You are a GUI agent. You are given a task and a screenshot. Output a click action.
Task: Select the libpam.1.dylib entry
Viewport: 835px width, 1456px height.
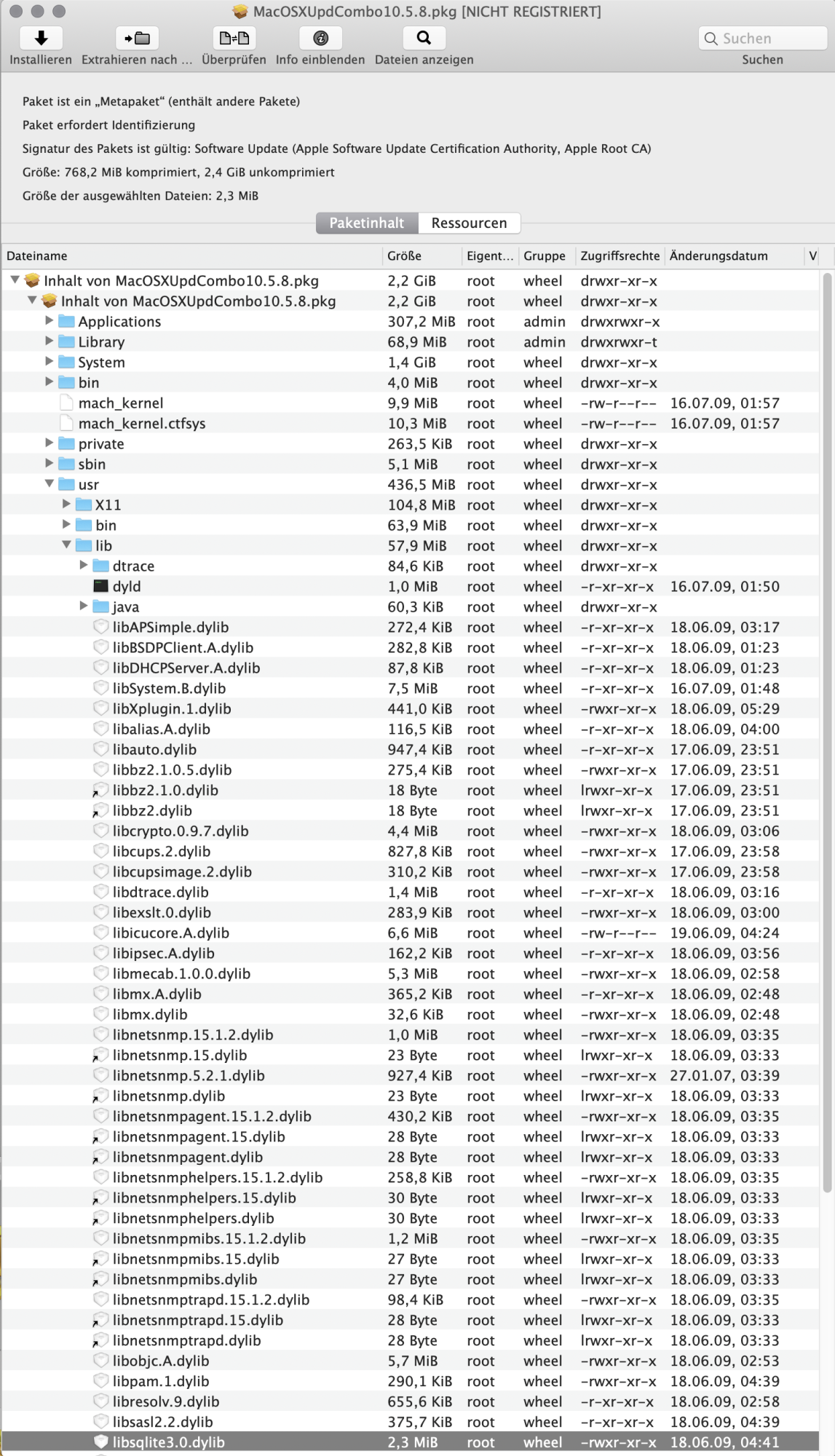tap(411, 1381)
